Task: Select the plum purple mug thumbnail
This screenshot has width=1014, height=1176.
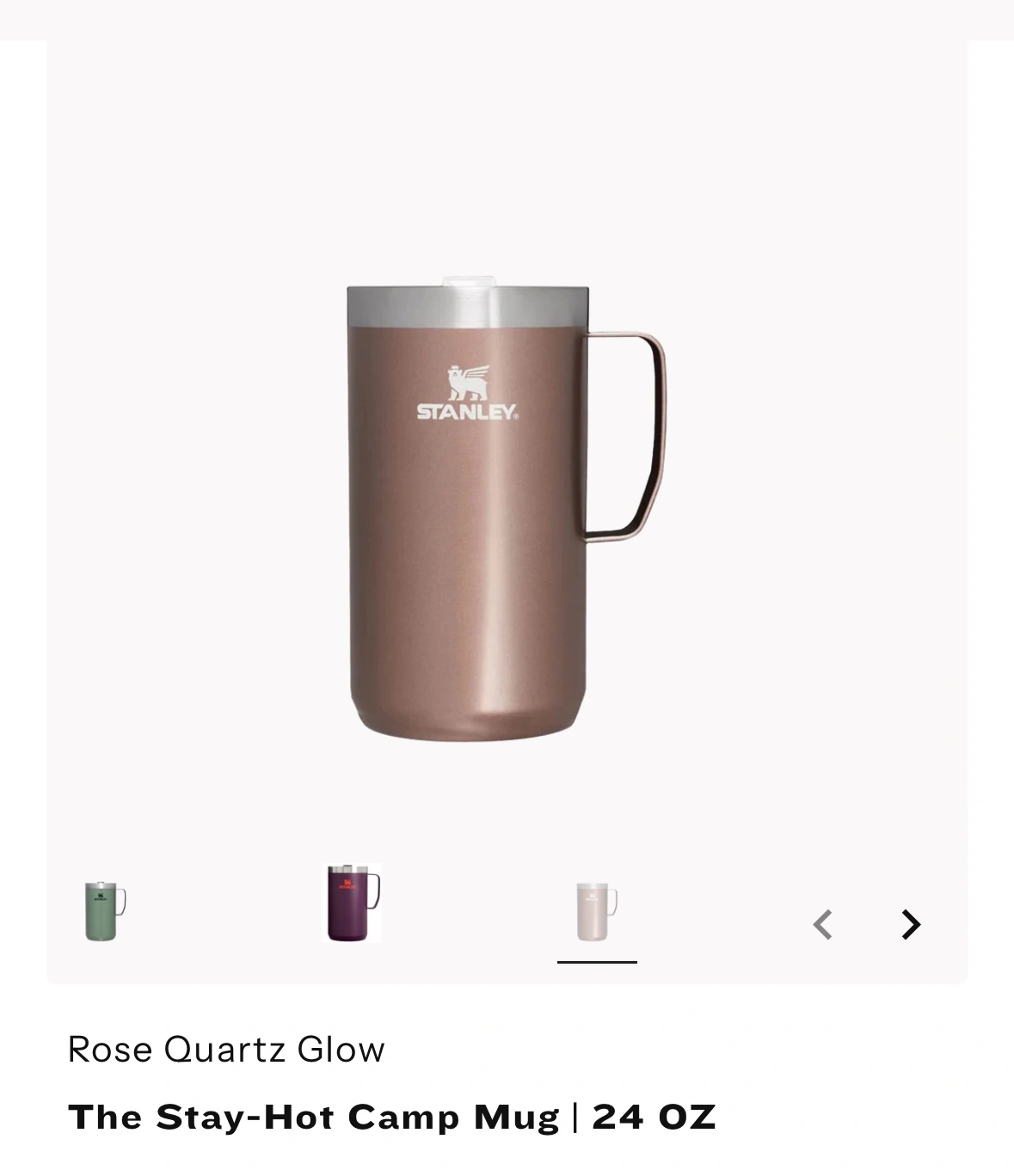Action: [352, 903]
